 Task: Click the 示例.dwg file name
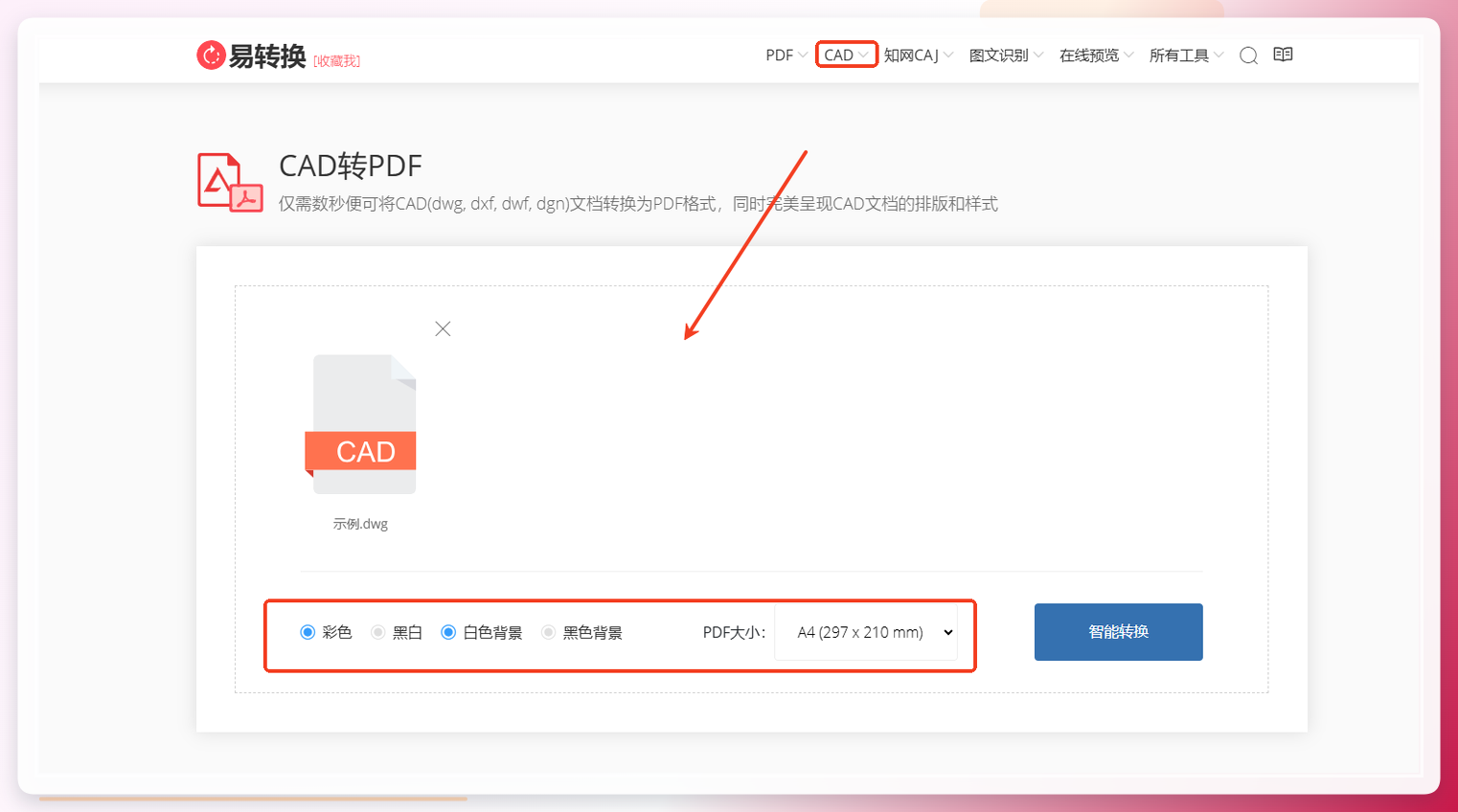click(361, 524)
